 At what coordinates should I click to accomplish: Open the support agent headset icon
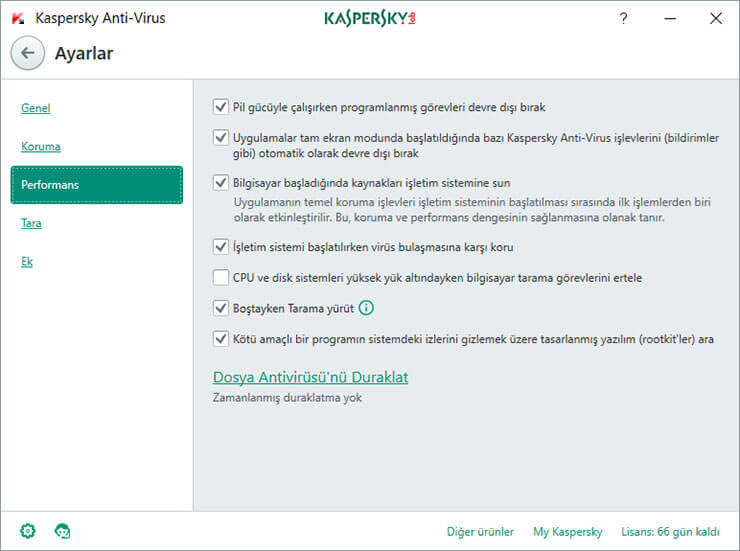[x=62, y=531]
